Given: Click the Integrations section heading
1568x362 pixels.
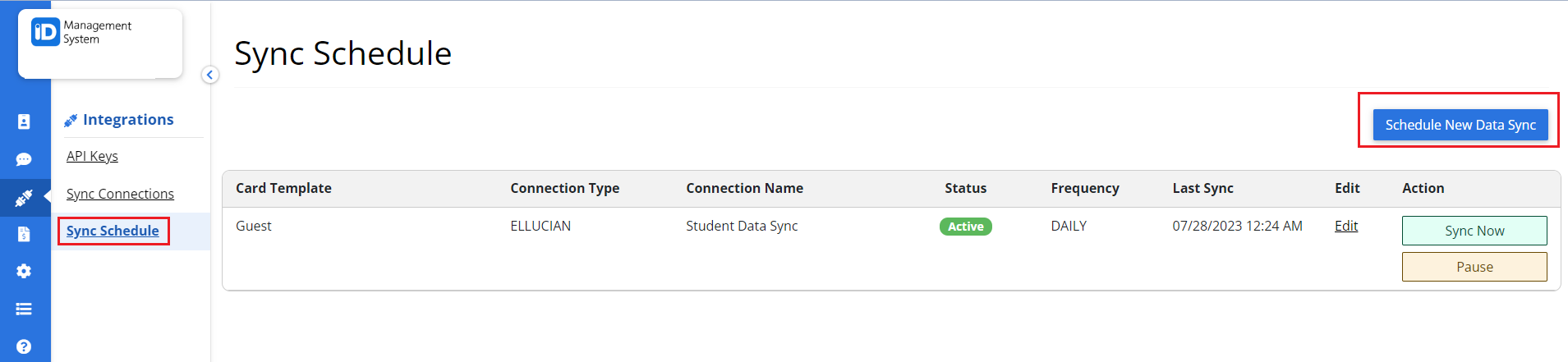Looking at the screenshot, I should (x=128, y=120).
